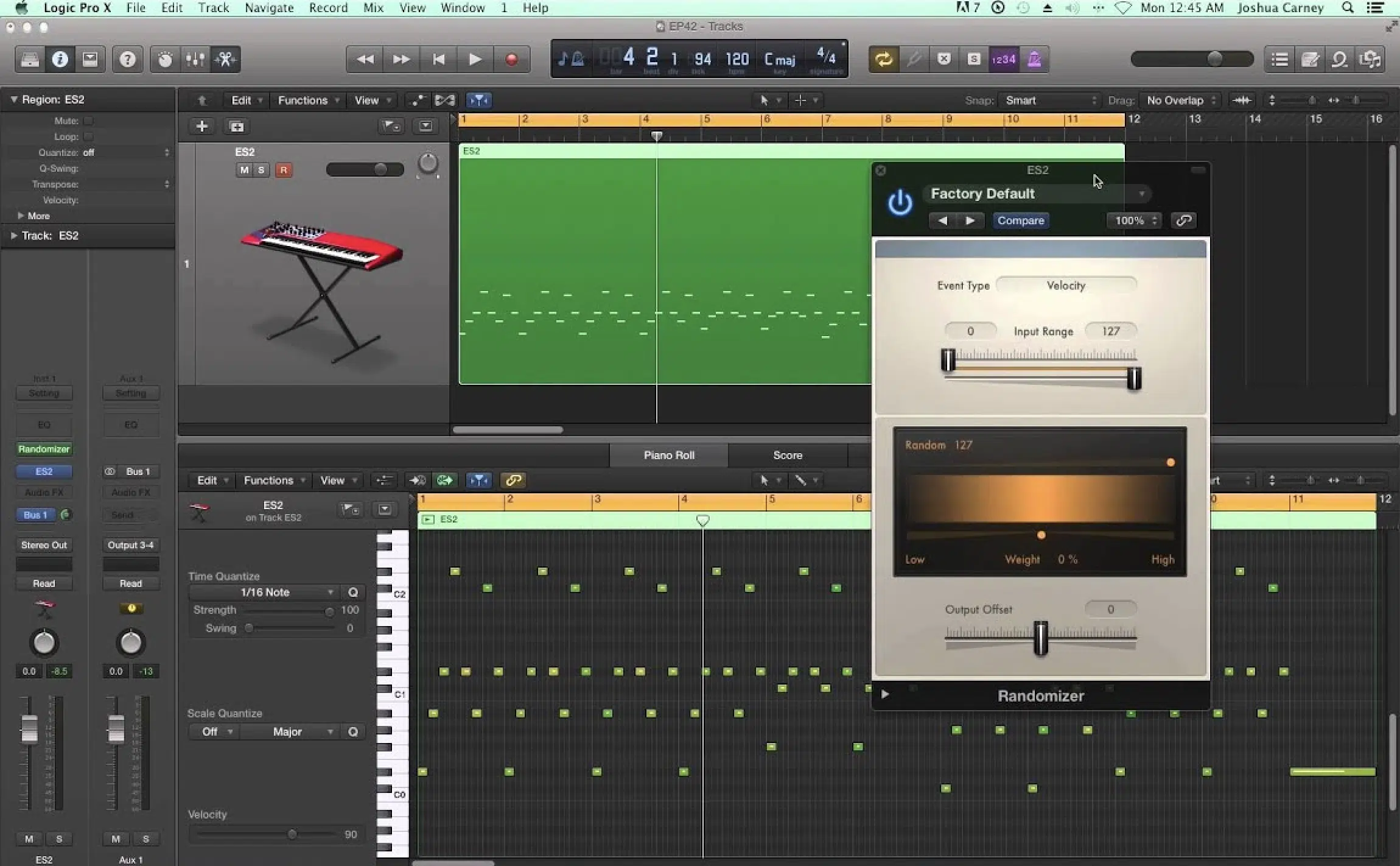Record-enable the ES2 track
1400x866 pixels.
[284, 170]
